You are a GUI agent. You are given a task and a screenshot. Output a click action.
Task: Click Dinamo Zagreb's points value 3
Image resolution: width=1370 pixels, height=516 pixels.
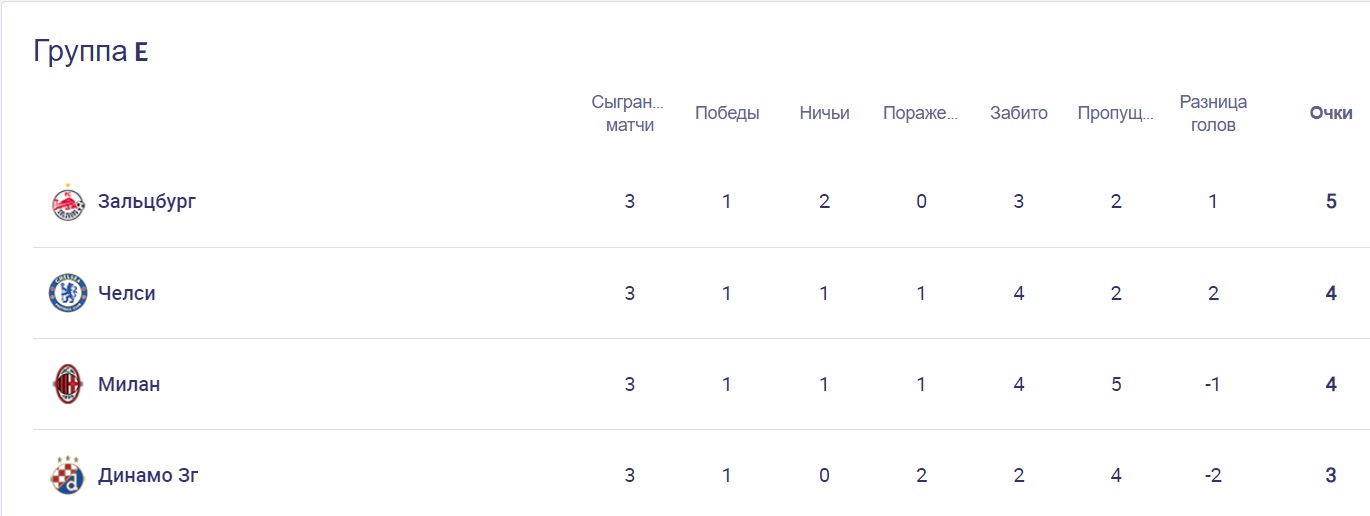[1331, 475]
